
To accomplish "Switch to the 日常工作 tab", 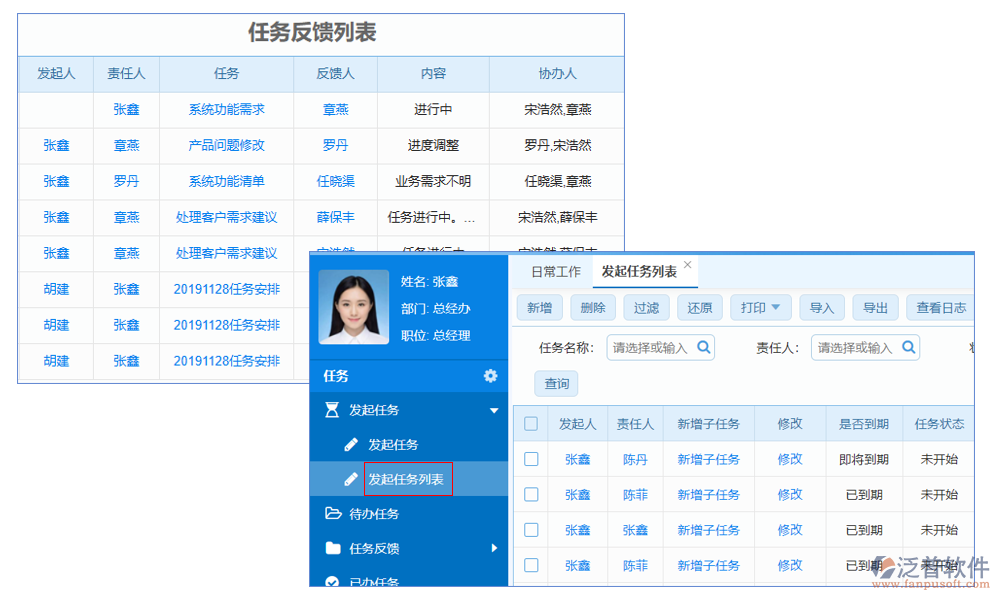I will [555, 272].
